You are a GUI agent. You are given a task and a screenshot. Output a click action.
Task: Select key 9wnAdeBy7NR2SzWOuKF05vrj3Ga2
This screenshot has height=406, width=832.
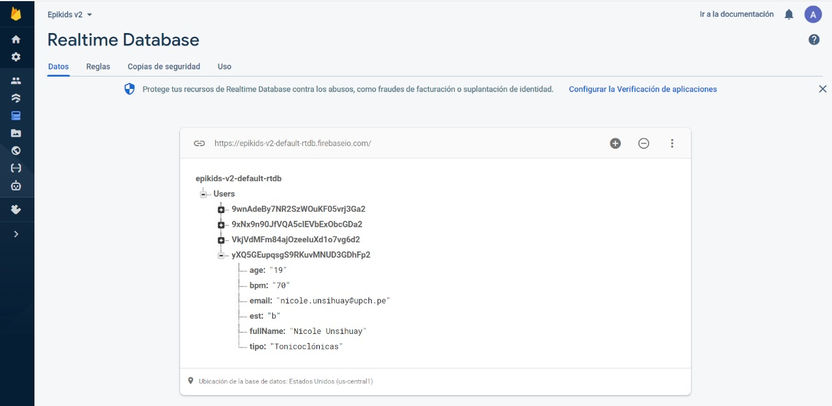tap(299, 209)
